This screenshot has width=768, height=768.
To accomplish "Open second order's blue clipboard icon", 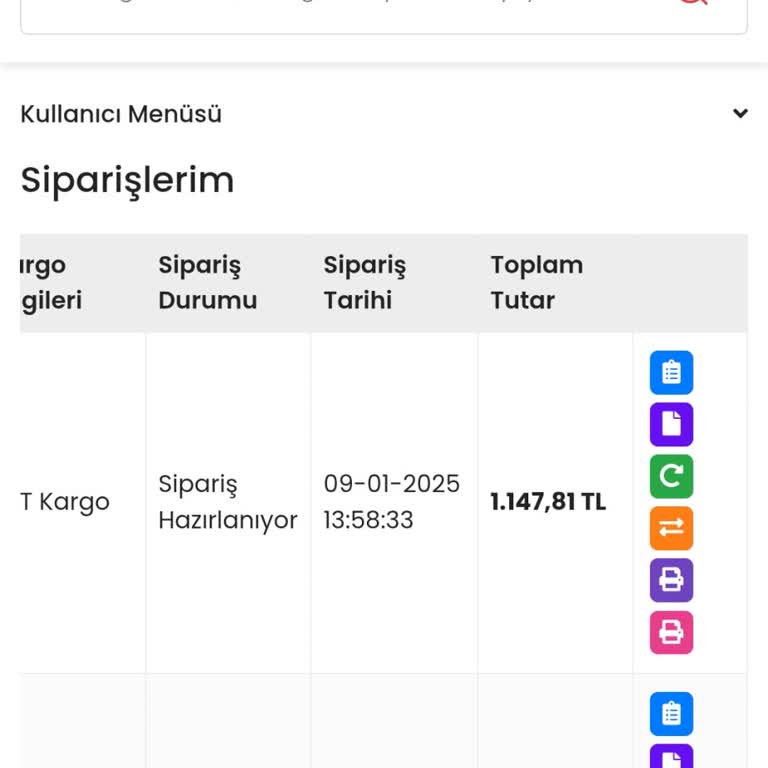I will [x=671, y=714].
